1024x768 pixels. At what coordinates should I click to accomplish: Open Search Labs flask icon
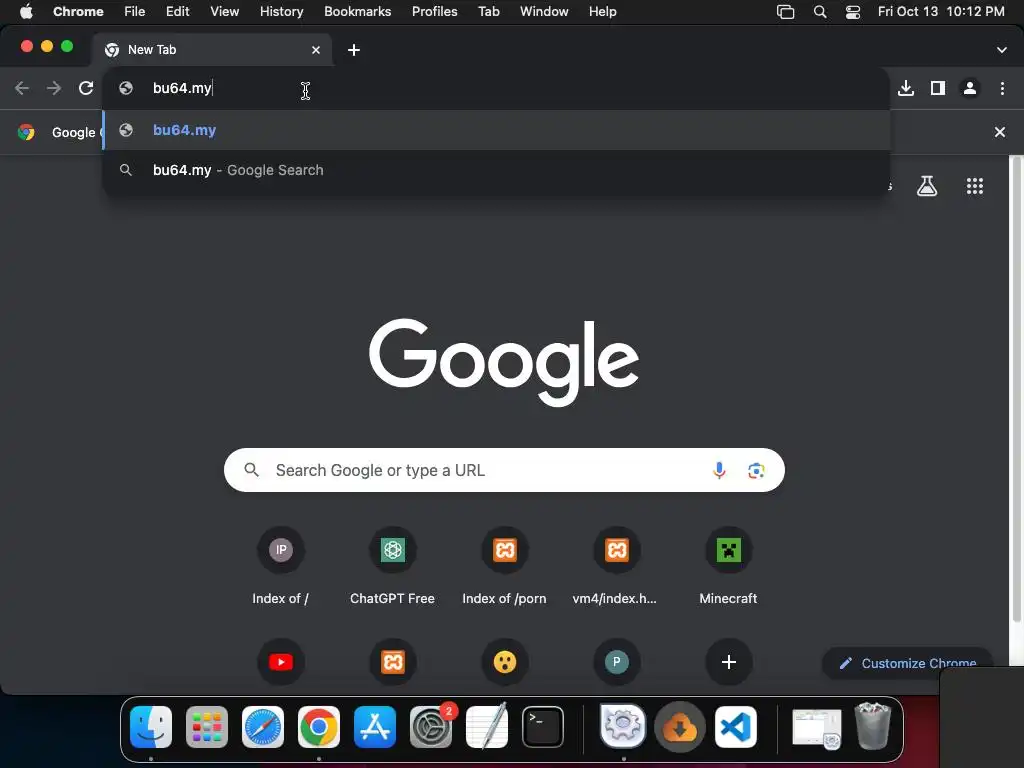click(927, 186)
